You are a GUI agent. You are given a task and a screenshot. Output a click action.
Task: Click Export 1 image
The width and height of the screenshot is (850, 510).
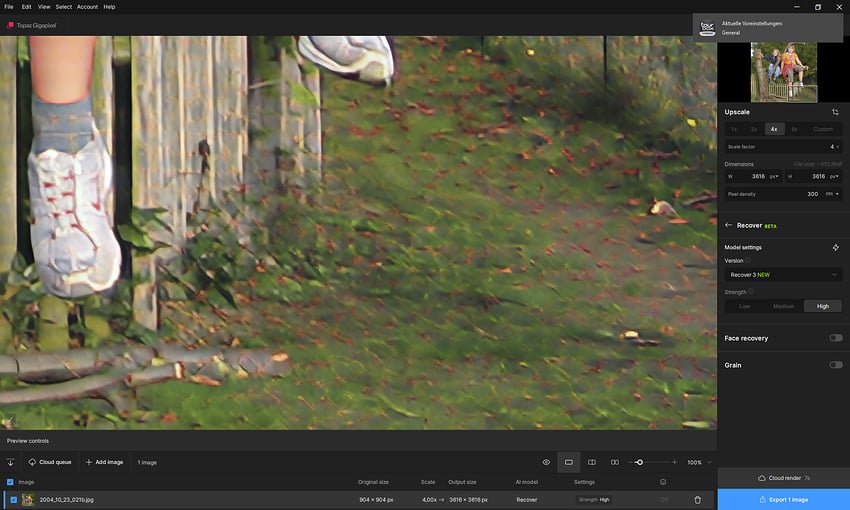783,500
